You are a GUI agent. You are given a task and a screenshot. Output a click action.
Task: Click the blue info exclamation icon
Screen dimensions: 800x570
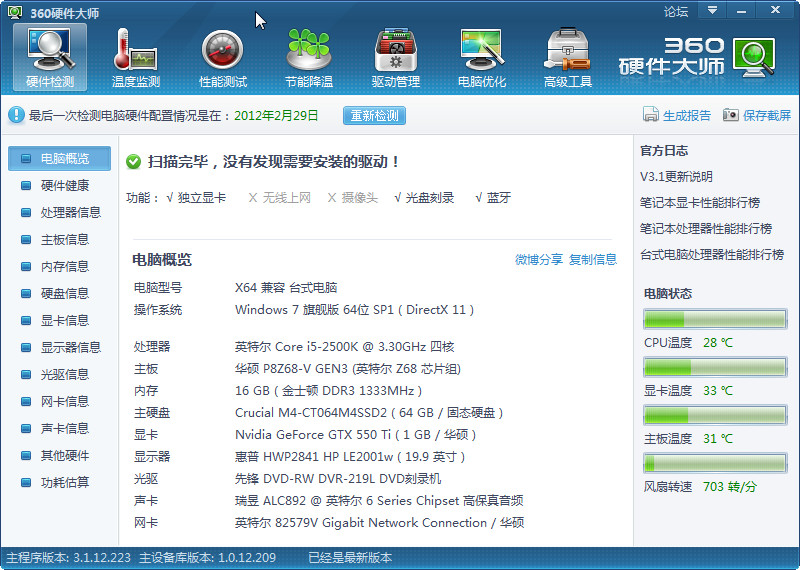coord(16,115)
